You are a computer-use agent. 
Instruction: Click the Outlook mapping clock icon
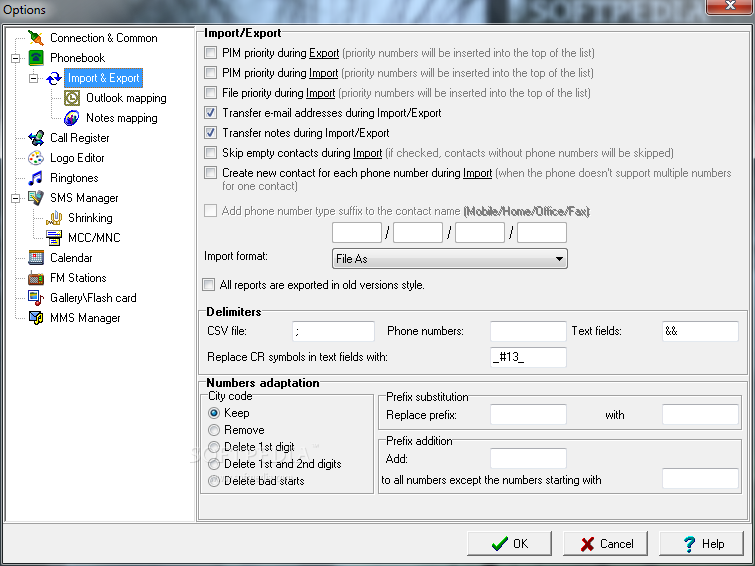[x=72, y=98]
